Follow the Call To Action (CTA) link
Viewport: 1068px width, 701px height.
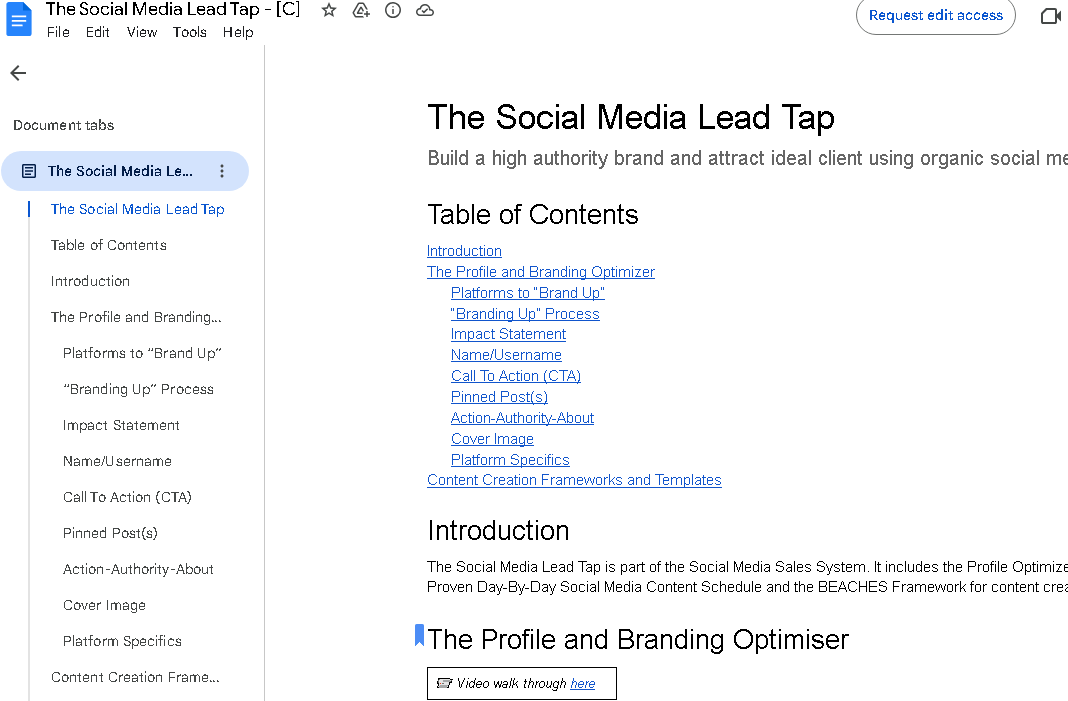point(516,376)
